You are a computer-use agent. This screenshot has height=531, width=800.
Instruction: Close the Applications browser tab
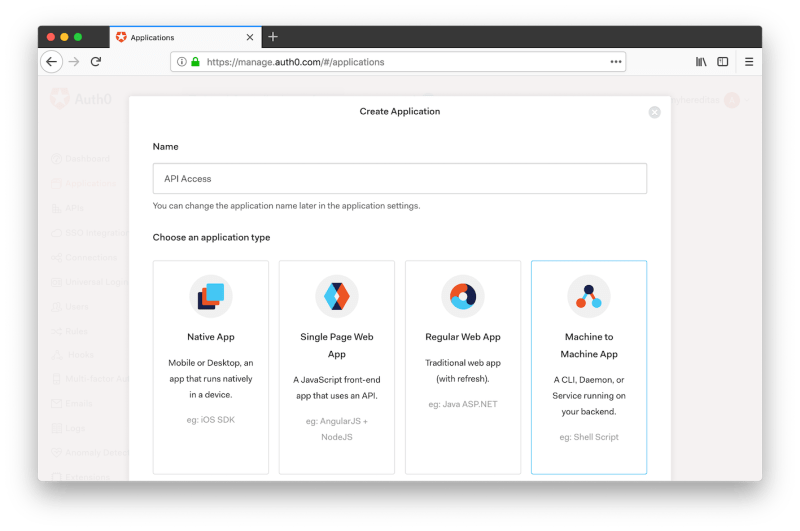[x=249, y=37]
